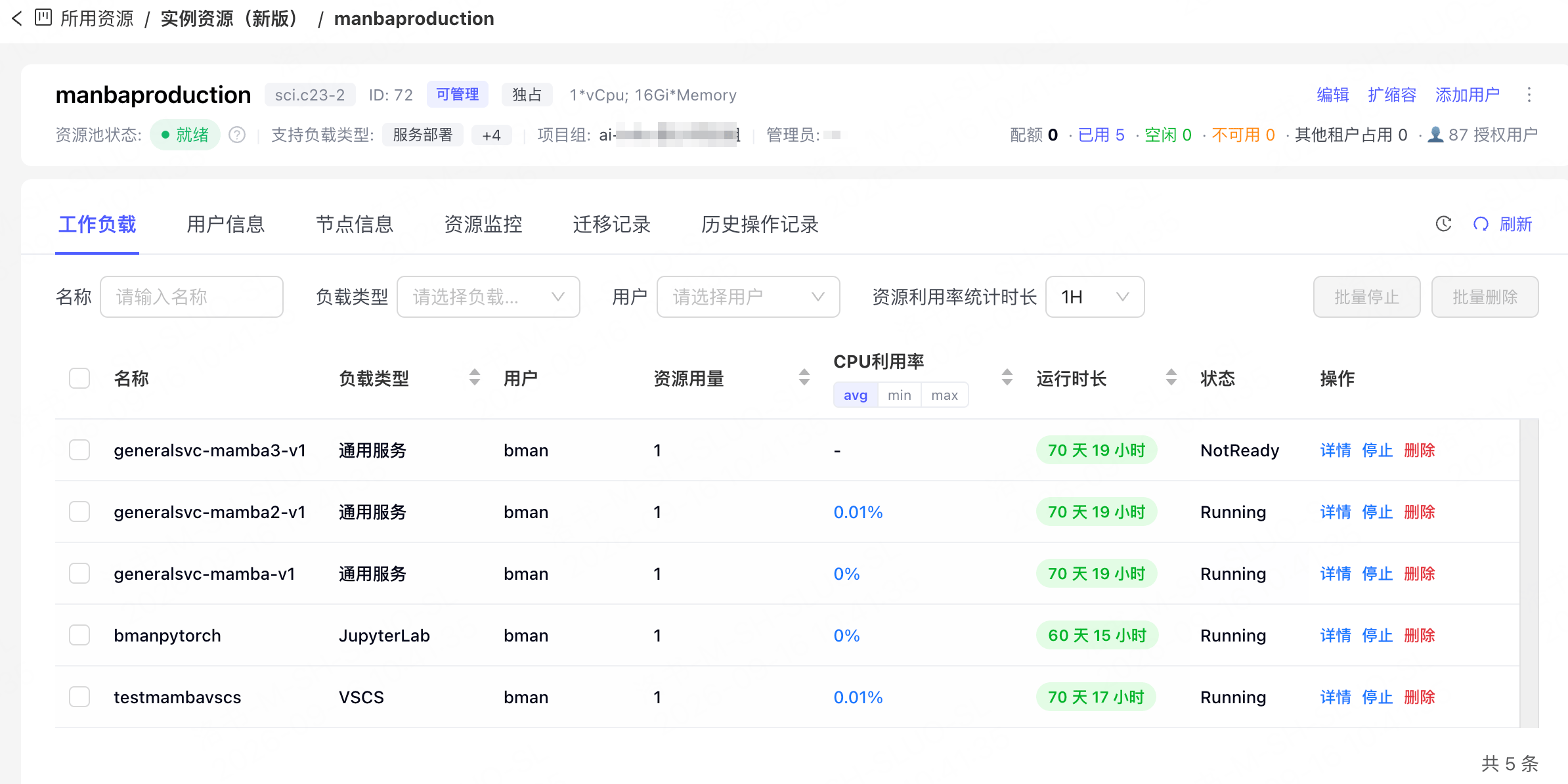Click the NotReady status text
Image resolution: width=1568 pixels, height=784 pixels.
pos(1240,450)
